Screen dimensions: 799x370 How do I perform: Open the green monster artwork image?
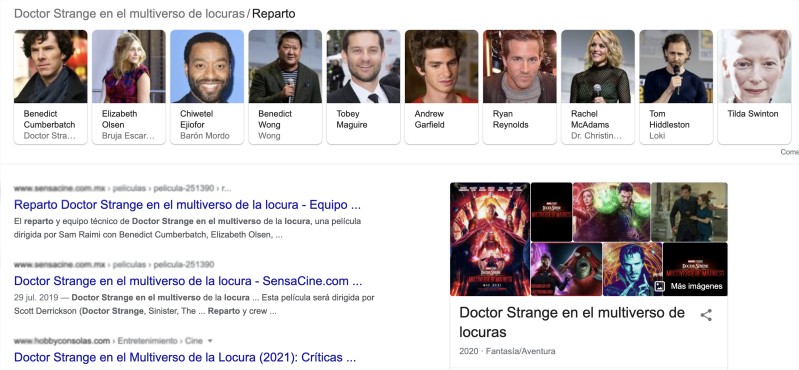click(x=566, y=269)
